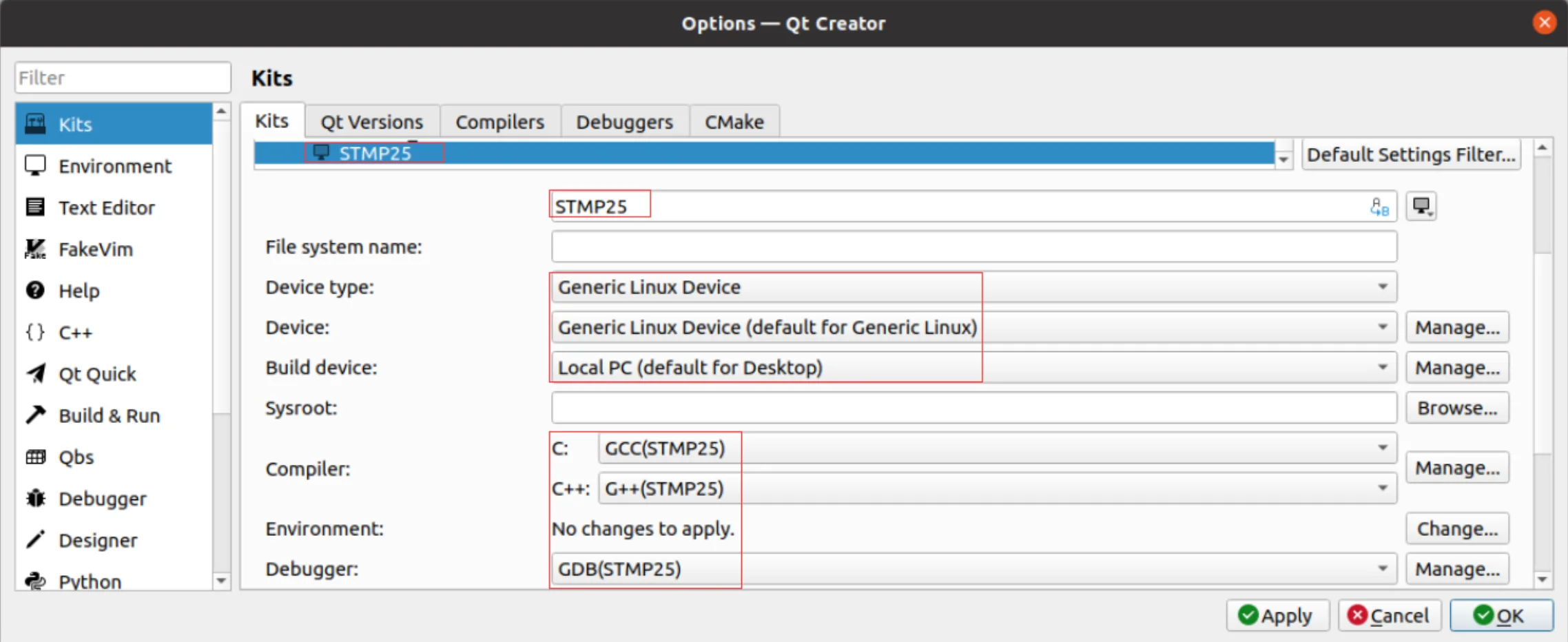Open the Environment settings category

(114, 166)
